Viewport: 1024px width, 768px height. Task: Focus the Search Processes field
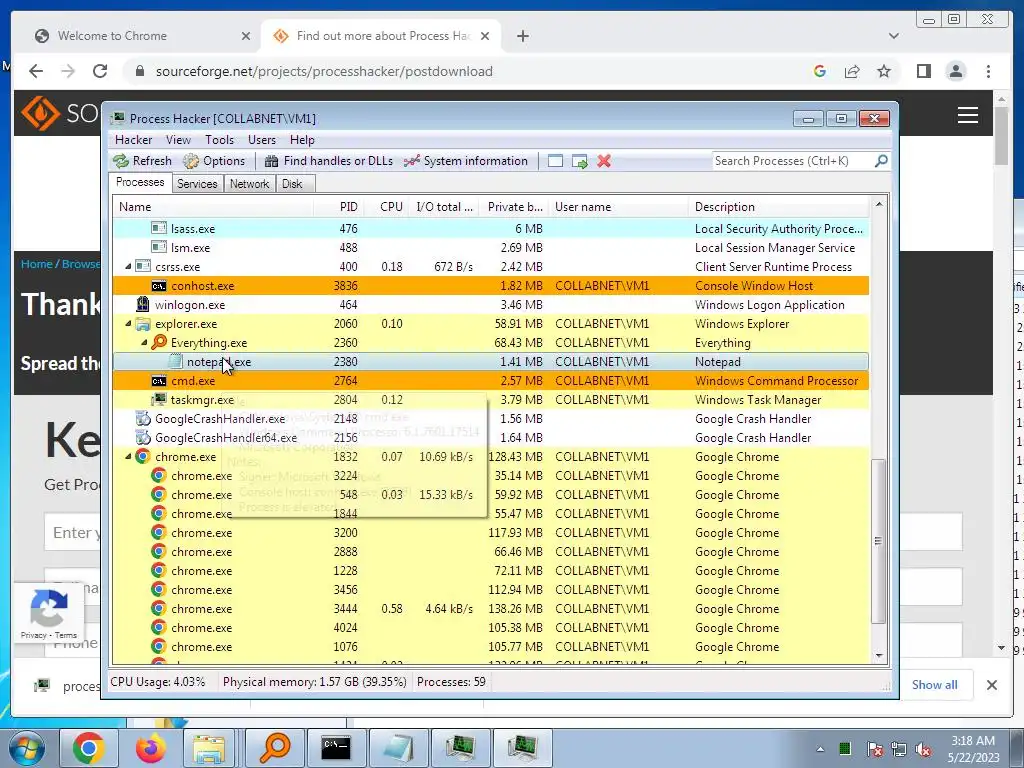(793, 161)
